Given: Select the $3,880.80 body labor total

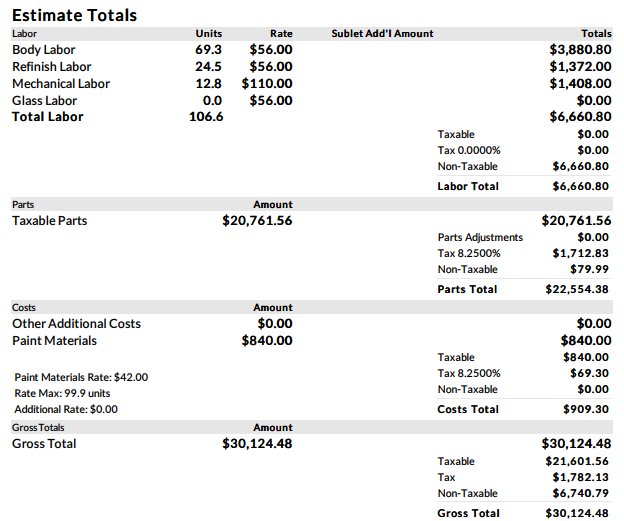Looking at the screenshot, I should [x=580, y=49].
